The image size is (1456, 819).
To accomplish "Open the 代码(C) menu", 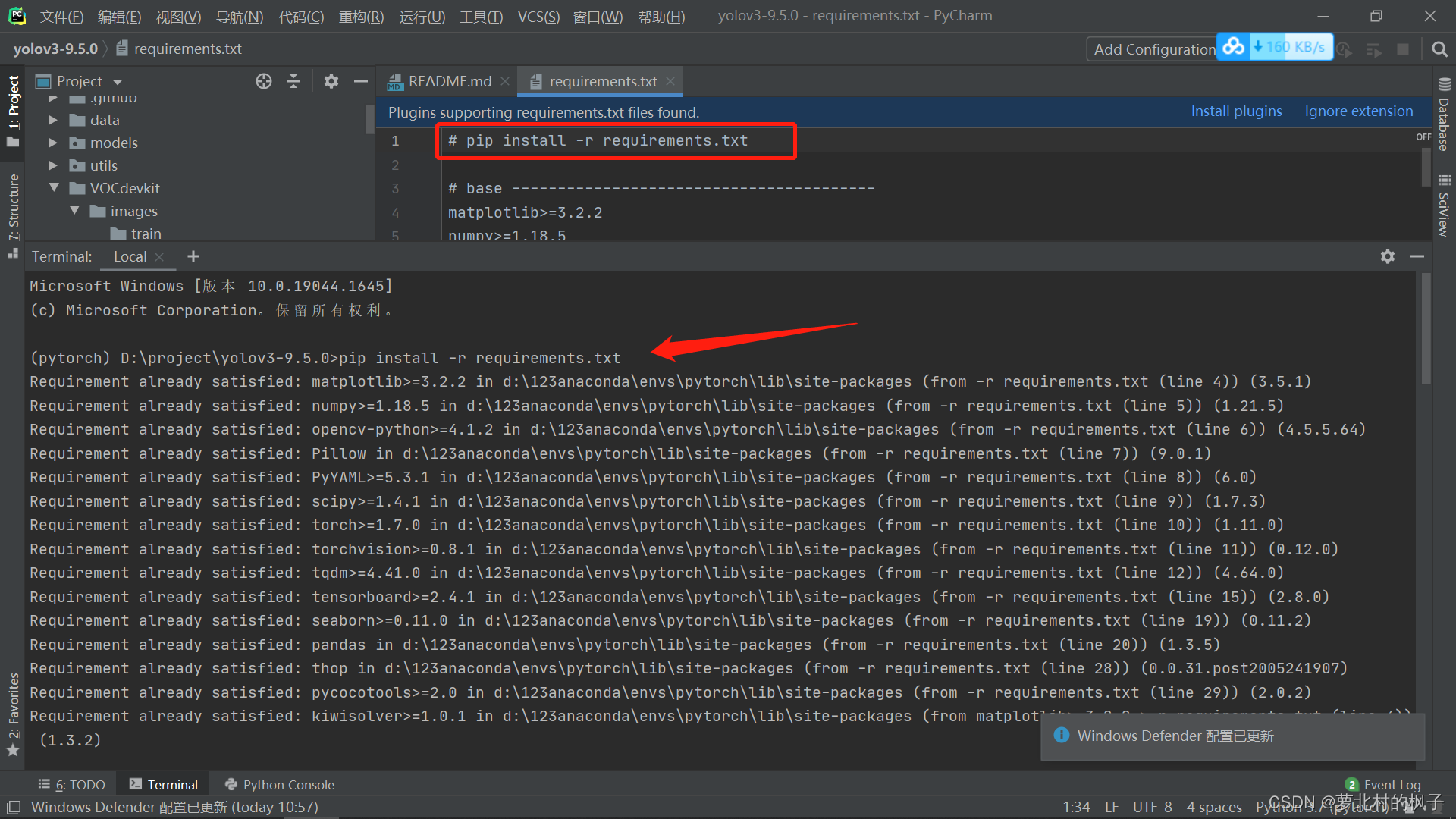I will (x=301, y=17).
